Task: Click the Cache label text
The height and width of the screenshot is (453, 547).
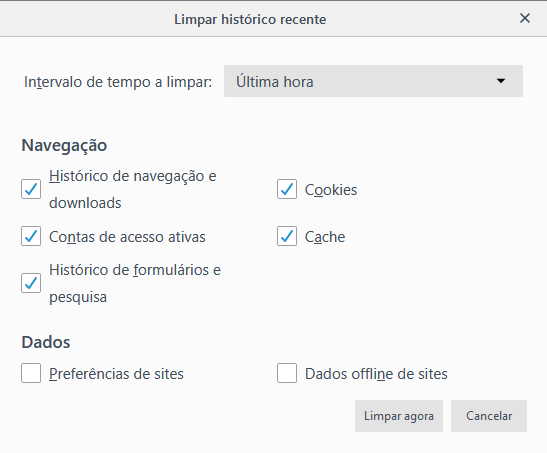Action: point(325,237)
